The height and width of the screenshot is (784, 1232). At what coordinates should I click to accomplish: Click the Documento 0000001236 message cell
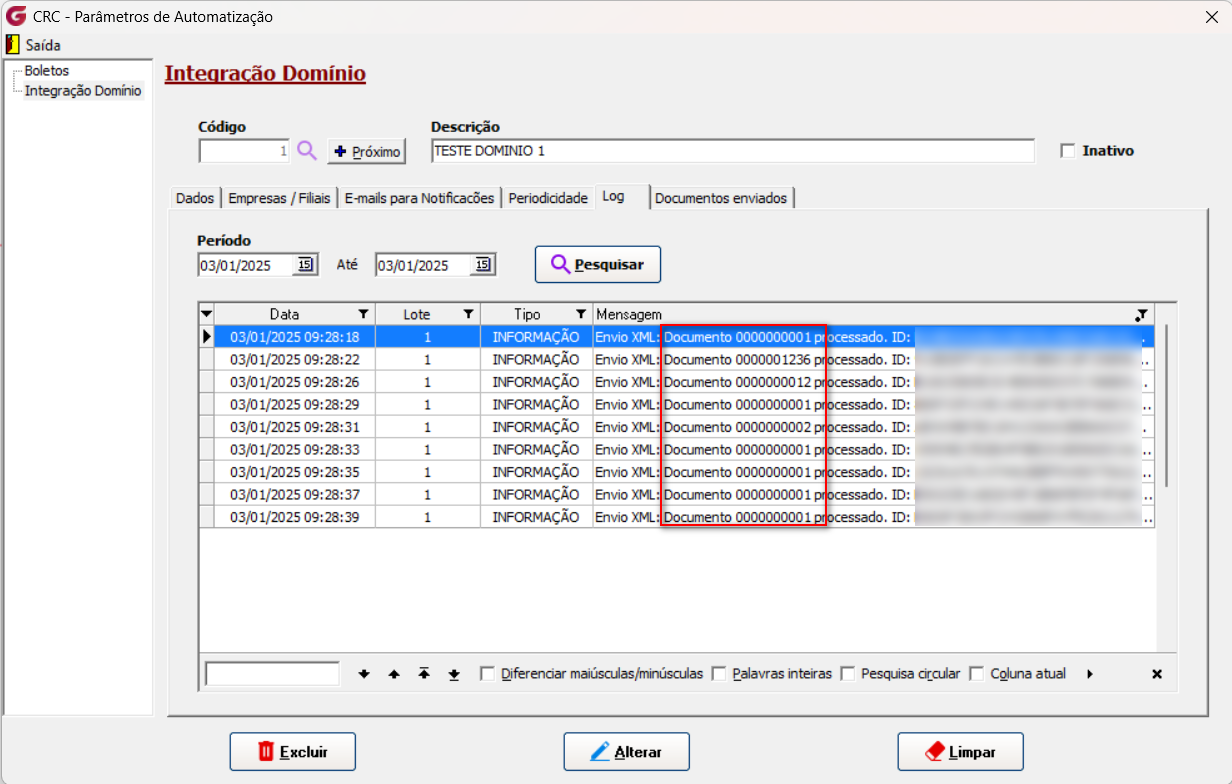(874, 359)
